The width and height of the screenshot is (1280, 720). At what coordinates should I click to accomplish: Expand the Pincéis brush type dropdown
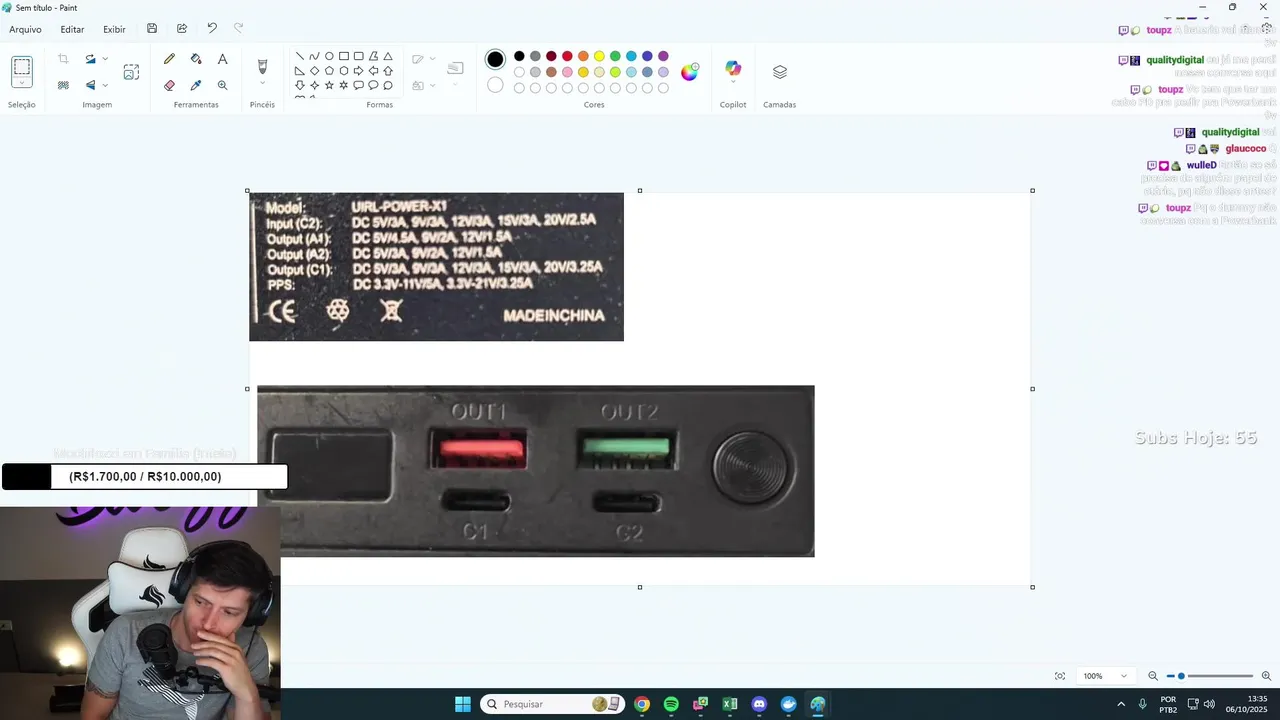pyautogui.click(x=262, y=85)
